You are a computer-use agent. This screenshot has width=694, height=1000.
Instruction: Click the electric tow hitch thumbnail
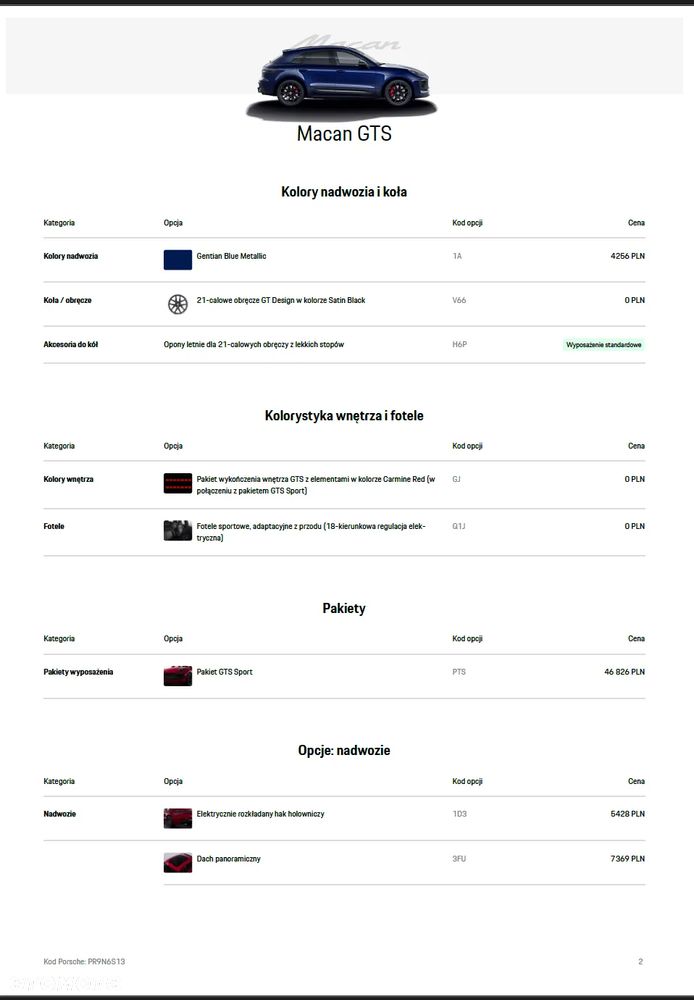(177, 818)
